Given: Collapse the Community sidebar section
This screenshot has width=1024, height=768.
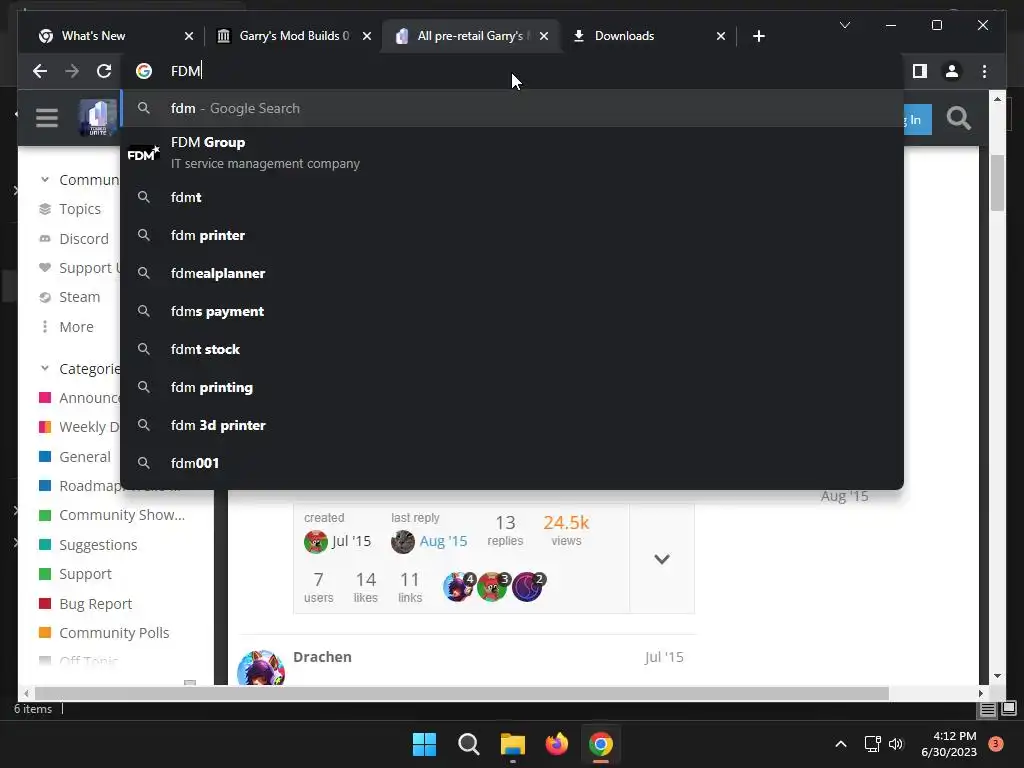Looking at the screenshot, I should 45,180.
